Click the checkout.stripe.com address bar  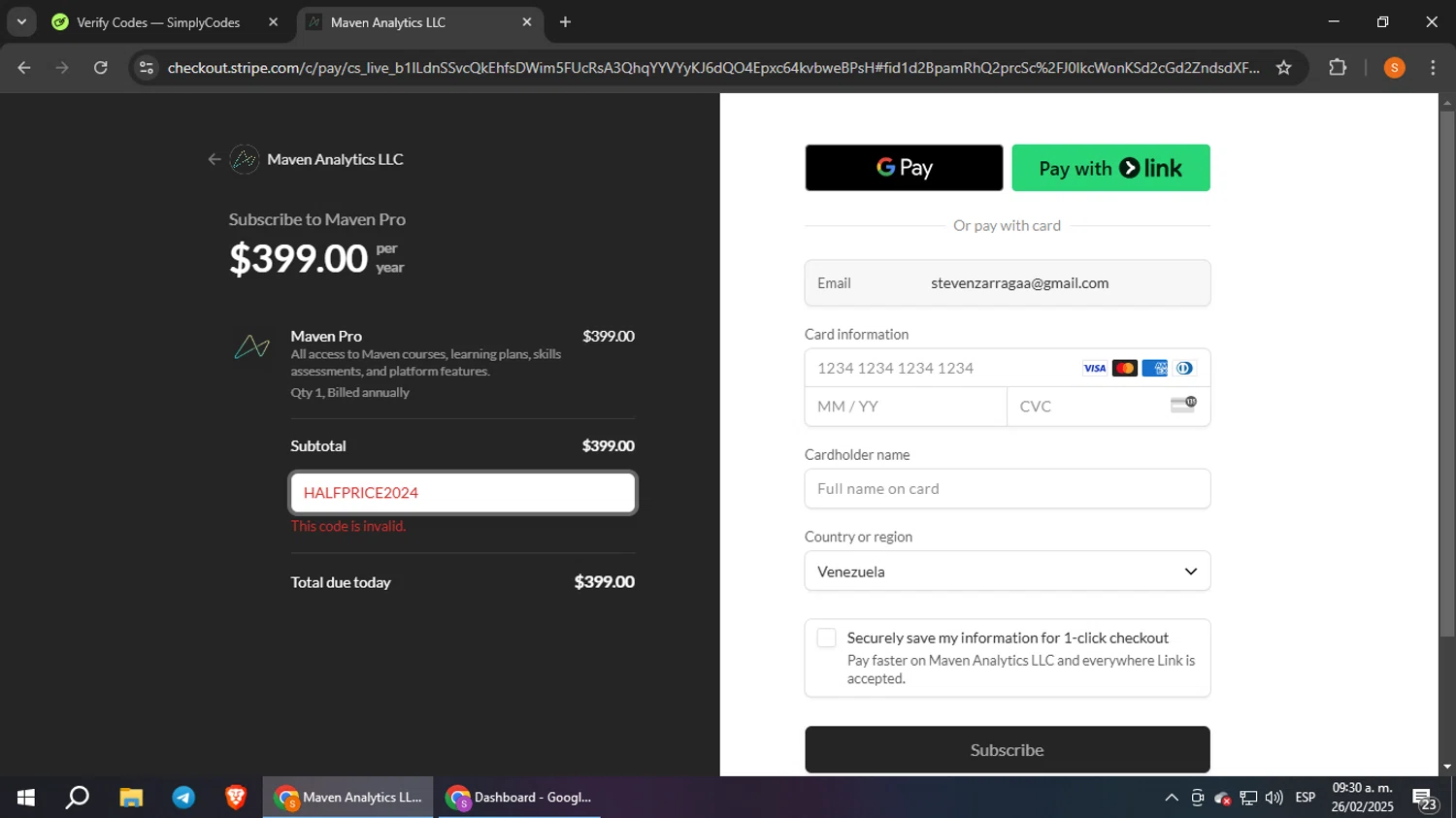(x=713, y=67)
